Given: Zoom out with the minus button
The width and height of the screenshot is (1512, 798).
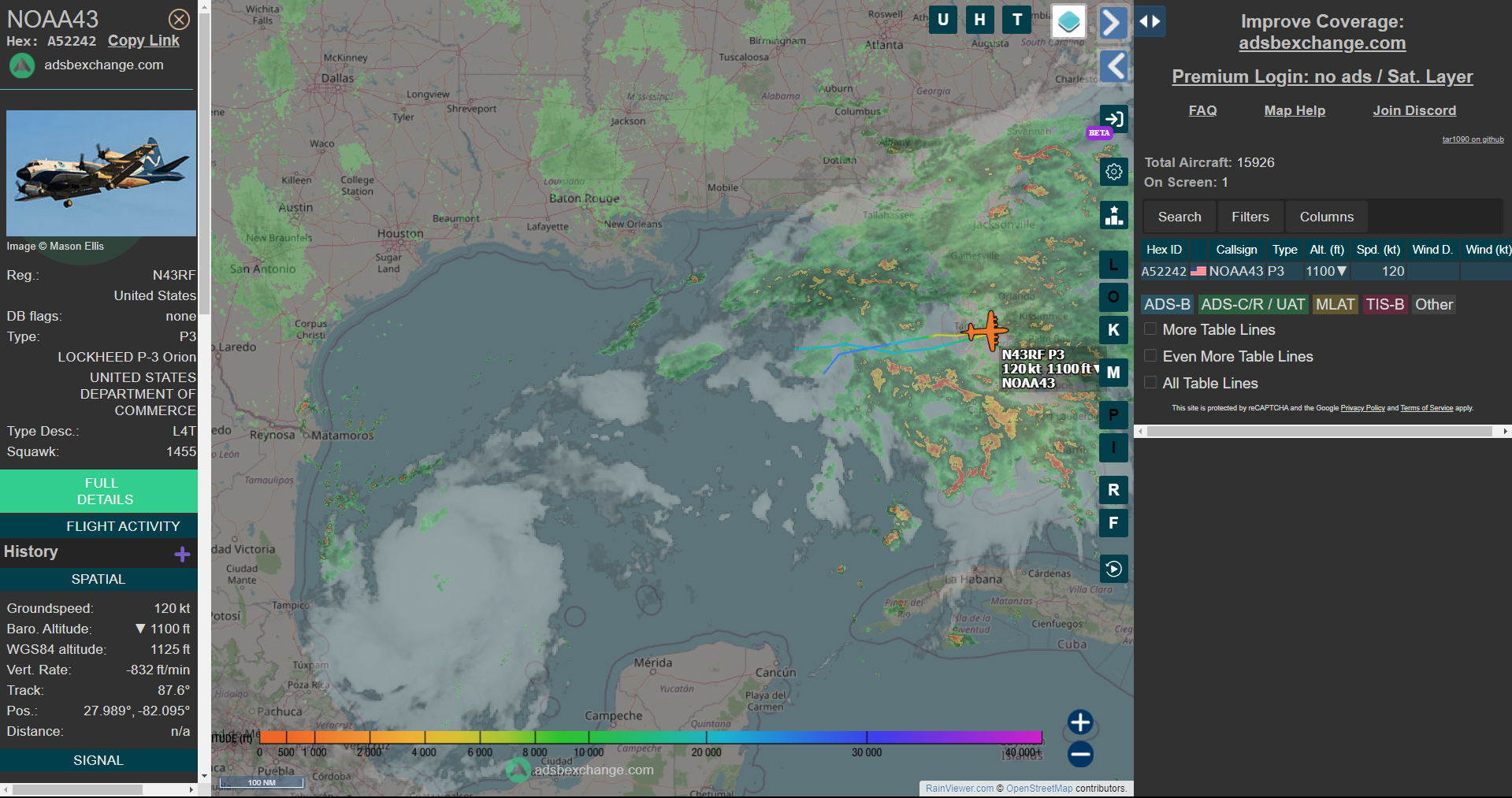Looking at the screenshot, I should (1080, 754).
